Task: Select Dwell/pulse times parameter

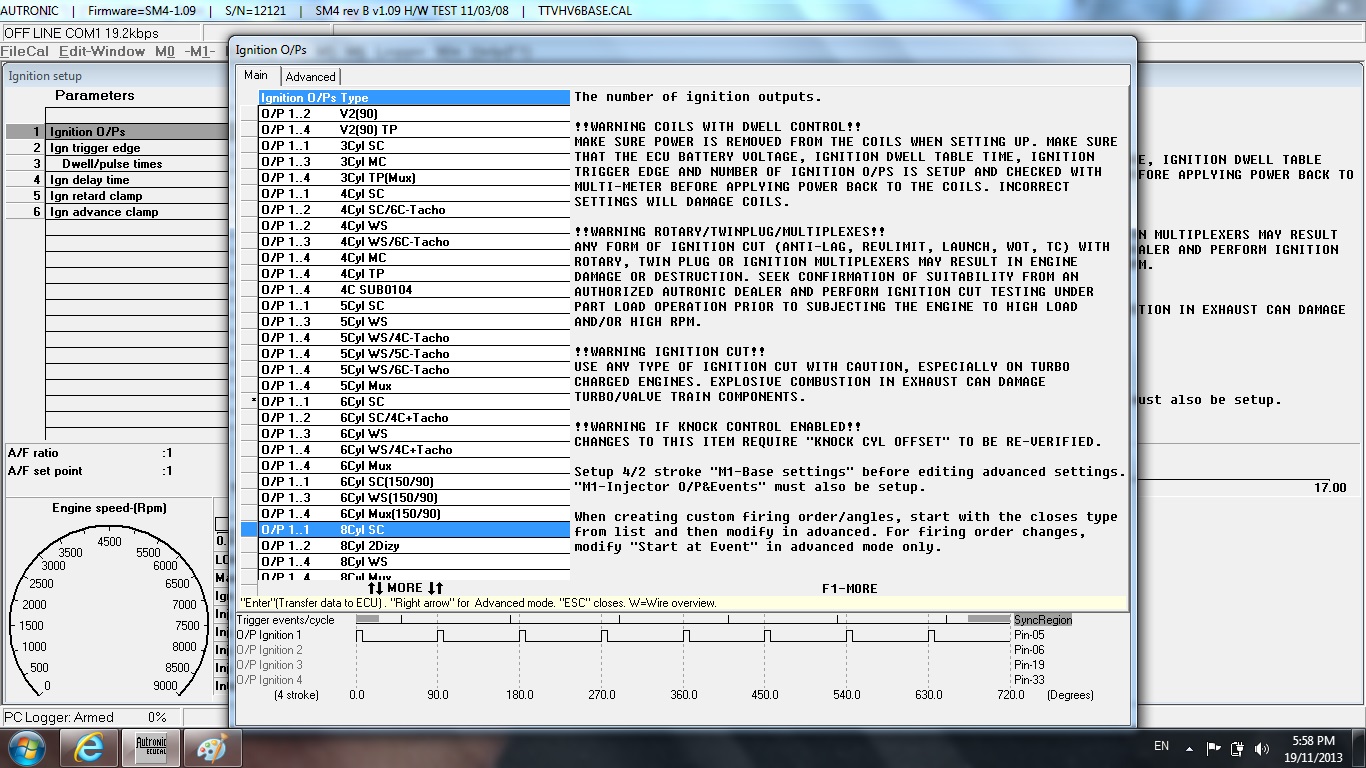Action: click(117, 164)
